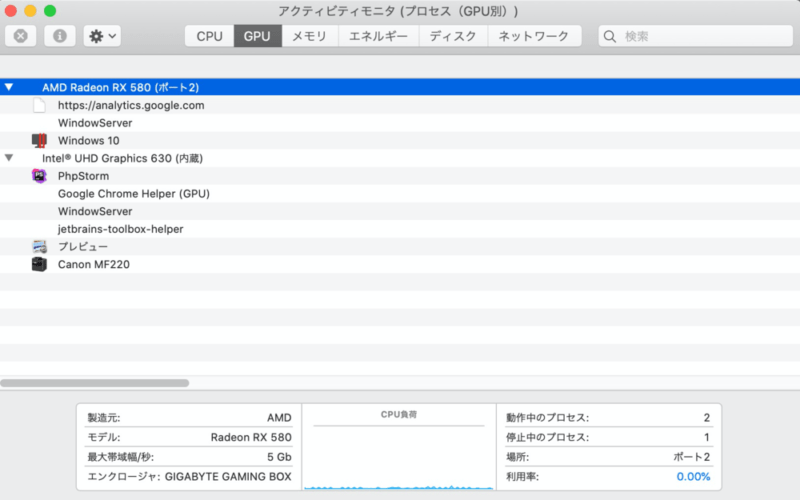
Task: Collapse the Intel UHD Graphics 630 group
Action: click(9, 158)
